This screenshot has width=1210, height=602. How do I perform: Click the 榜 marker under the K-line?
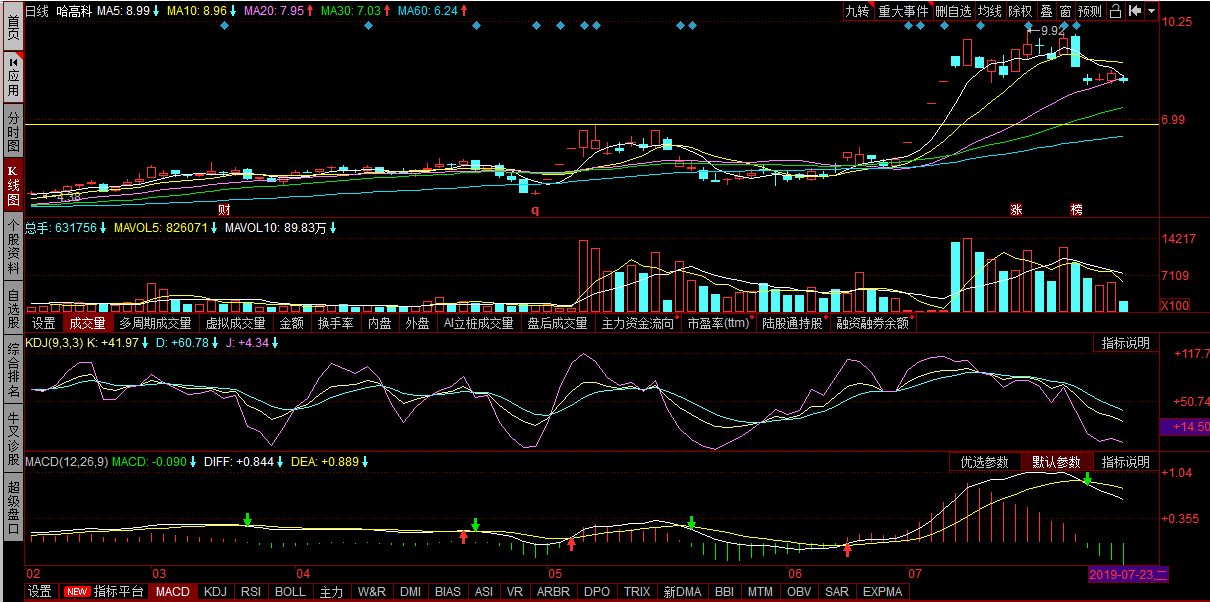(1076, 210)
